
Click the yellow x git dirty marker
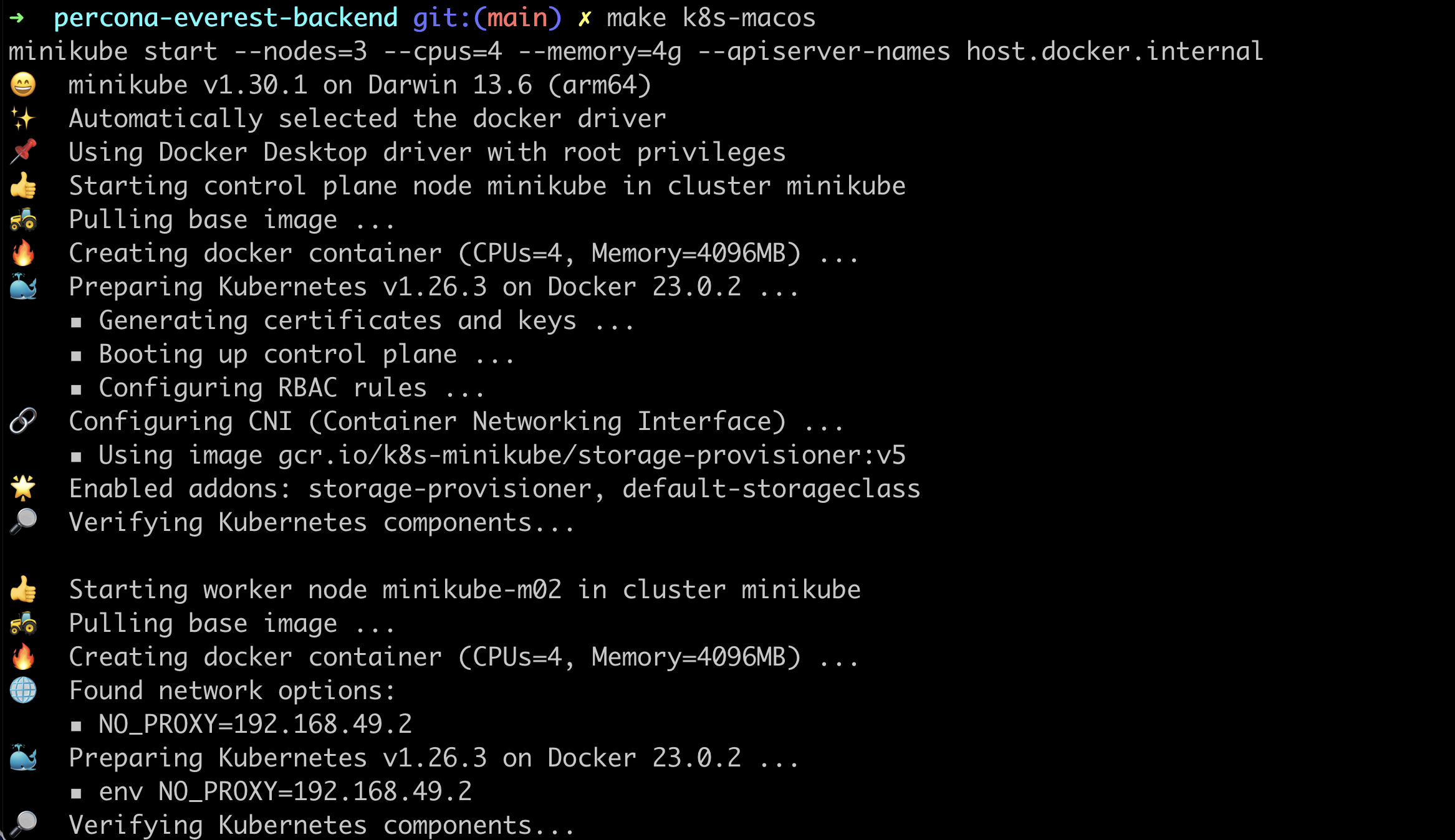click(x=584, y=19)
